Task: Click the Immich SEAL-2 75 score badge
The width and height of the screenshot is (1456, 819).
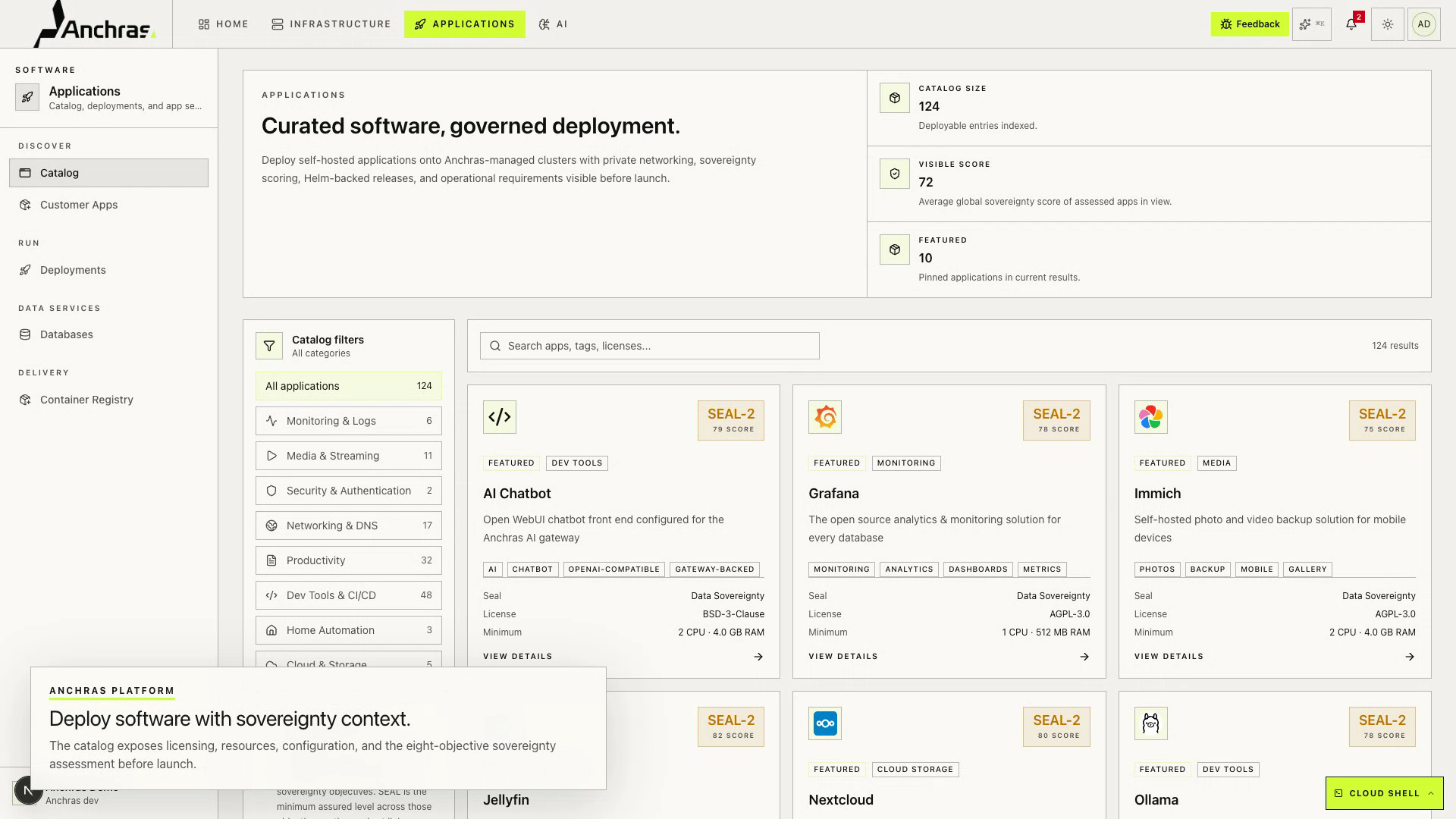Action: pos(1382,420)
